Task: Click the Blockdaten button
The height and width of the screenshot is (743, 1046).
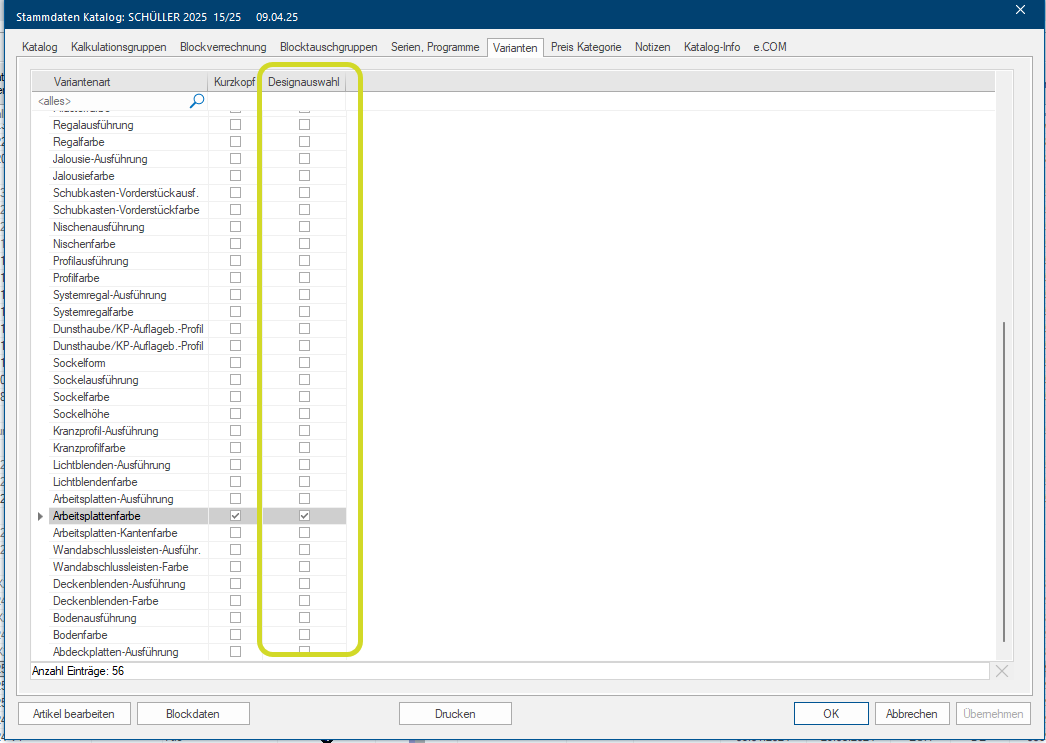Action: pyautogui.click(x=193, y=714)
